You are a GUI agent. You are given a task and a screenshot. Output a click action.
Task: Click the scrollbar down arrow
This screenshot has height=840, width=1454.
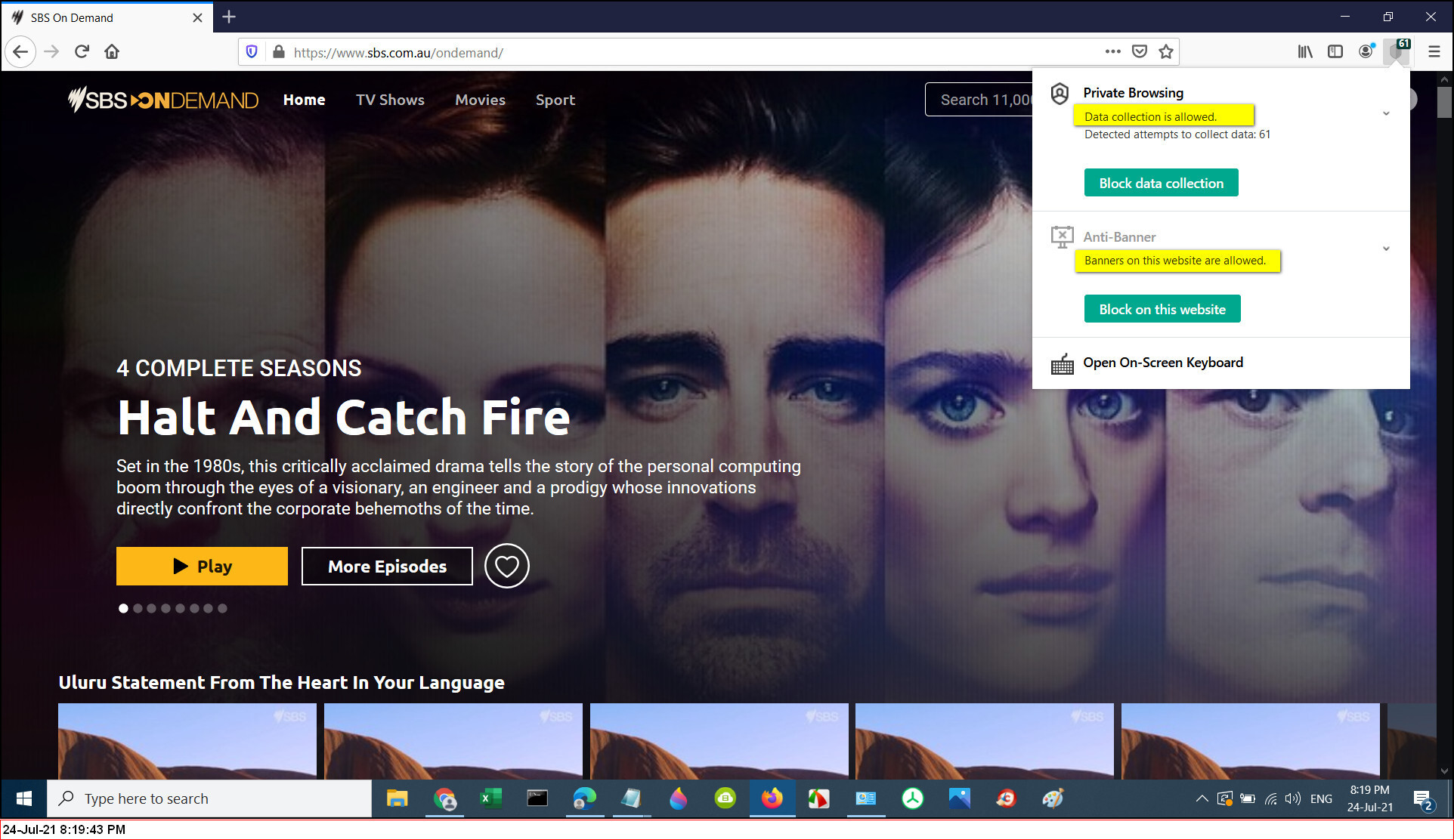point(1444,771)
